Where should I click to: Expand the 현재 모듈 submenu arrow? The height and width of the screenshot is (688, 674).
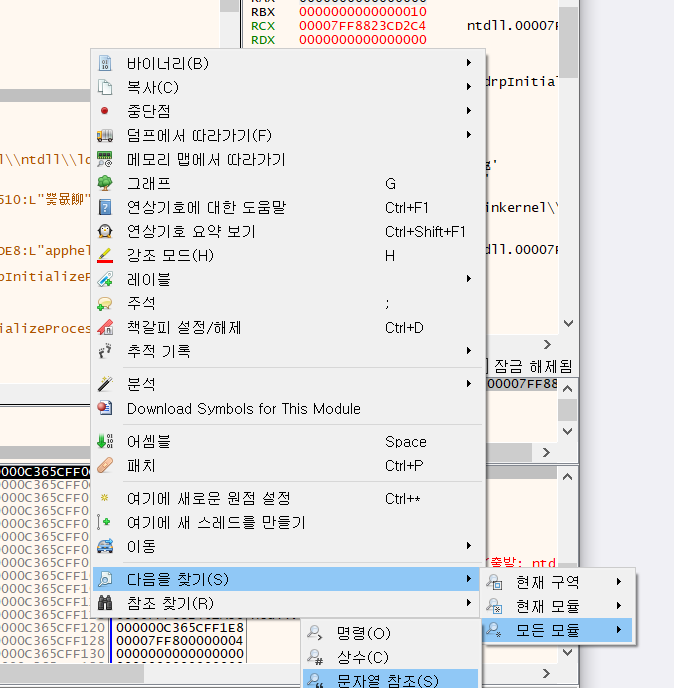[619, 606]
